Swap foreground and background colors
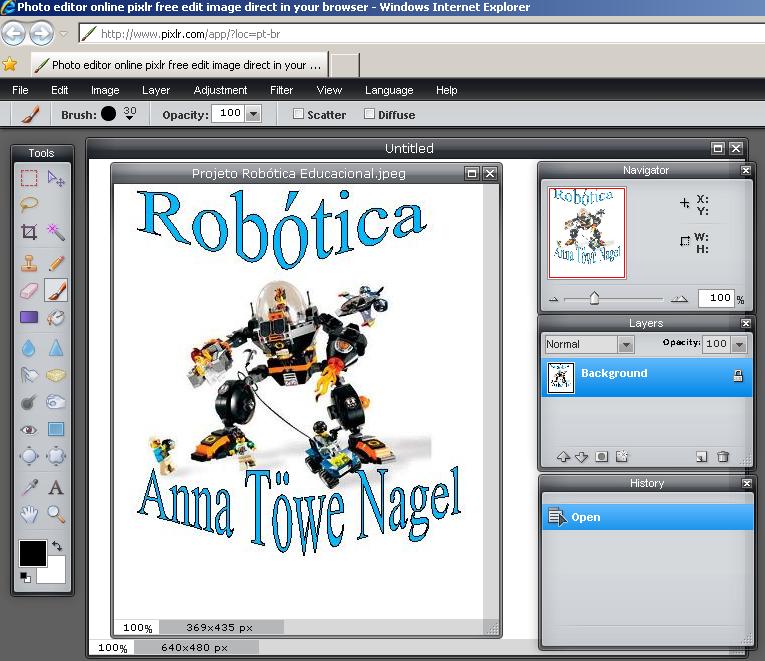765x661 pixels. click(57, 546)
